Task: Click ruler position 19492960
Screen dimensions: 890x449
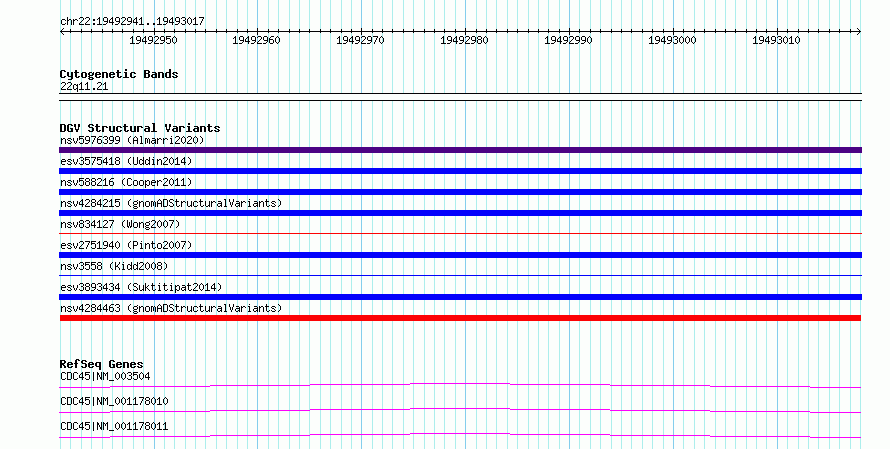Action: (257, 40)
